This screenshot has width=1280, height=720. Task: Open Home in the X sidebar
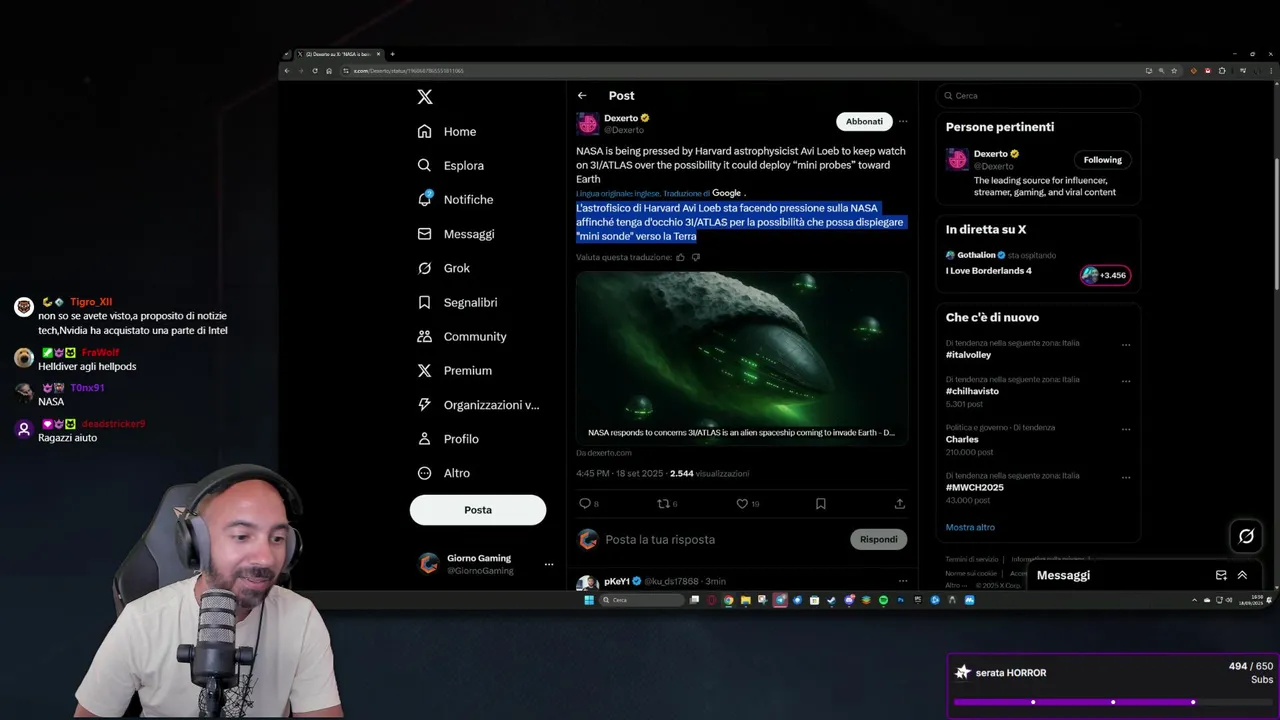click(447, 132)
